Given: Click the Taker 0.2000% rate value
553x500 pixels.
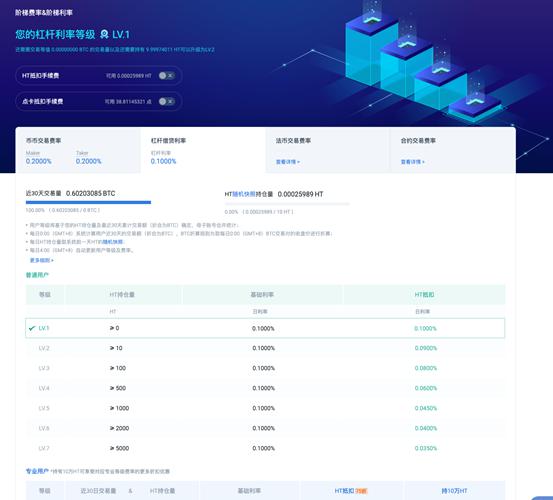Looking at the screenshot, I should point(89,161).
